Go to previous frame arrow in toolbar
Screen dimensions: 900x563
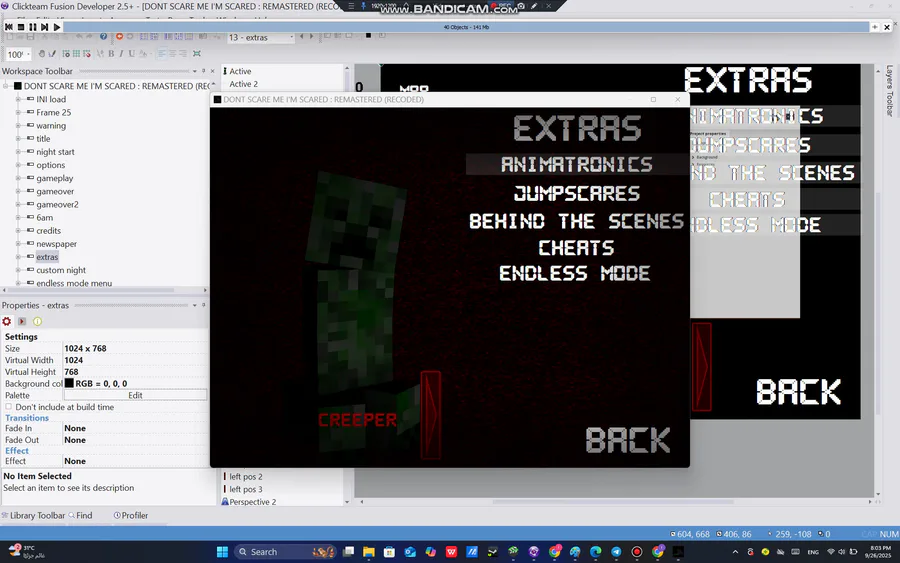click(302, 37)
